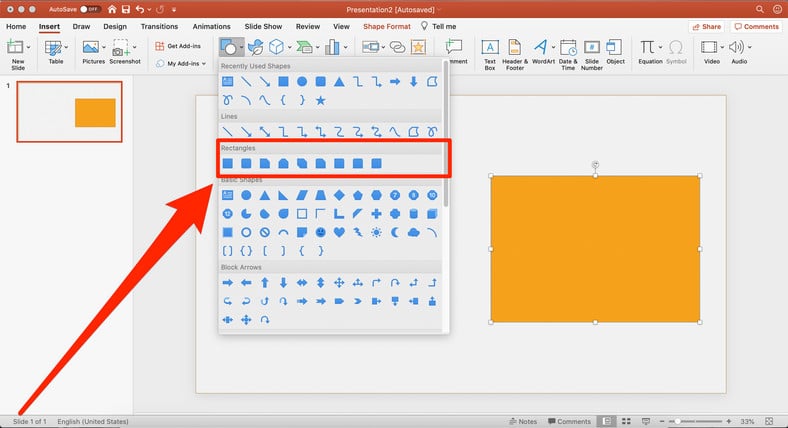788x428 pixels.
Task: Select the rounded rectangle in Rectangles section
Action: (x=246, y=163)
